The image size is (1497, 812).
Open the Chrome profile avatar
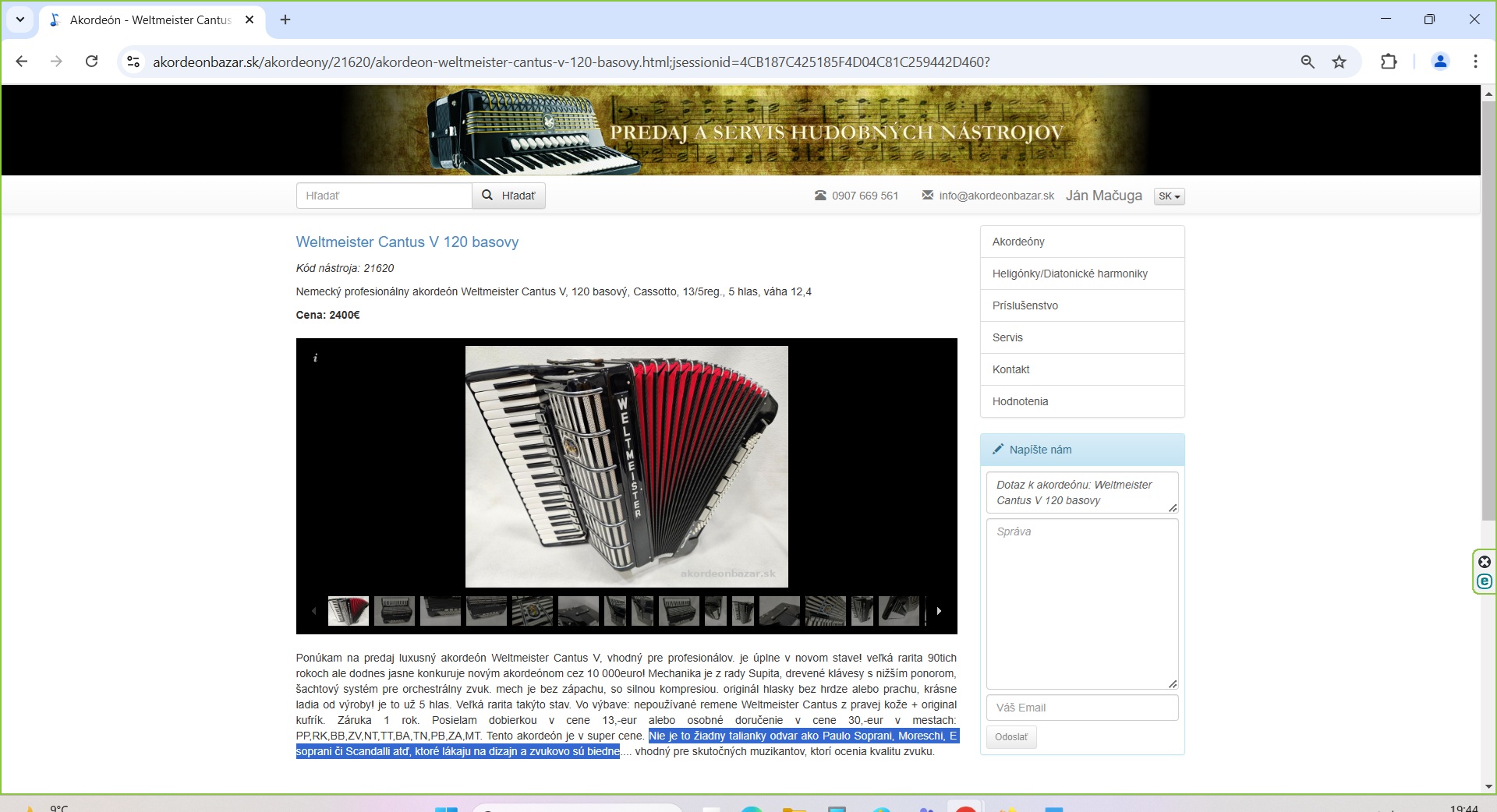(1440, 62)
